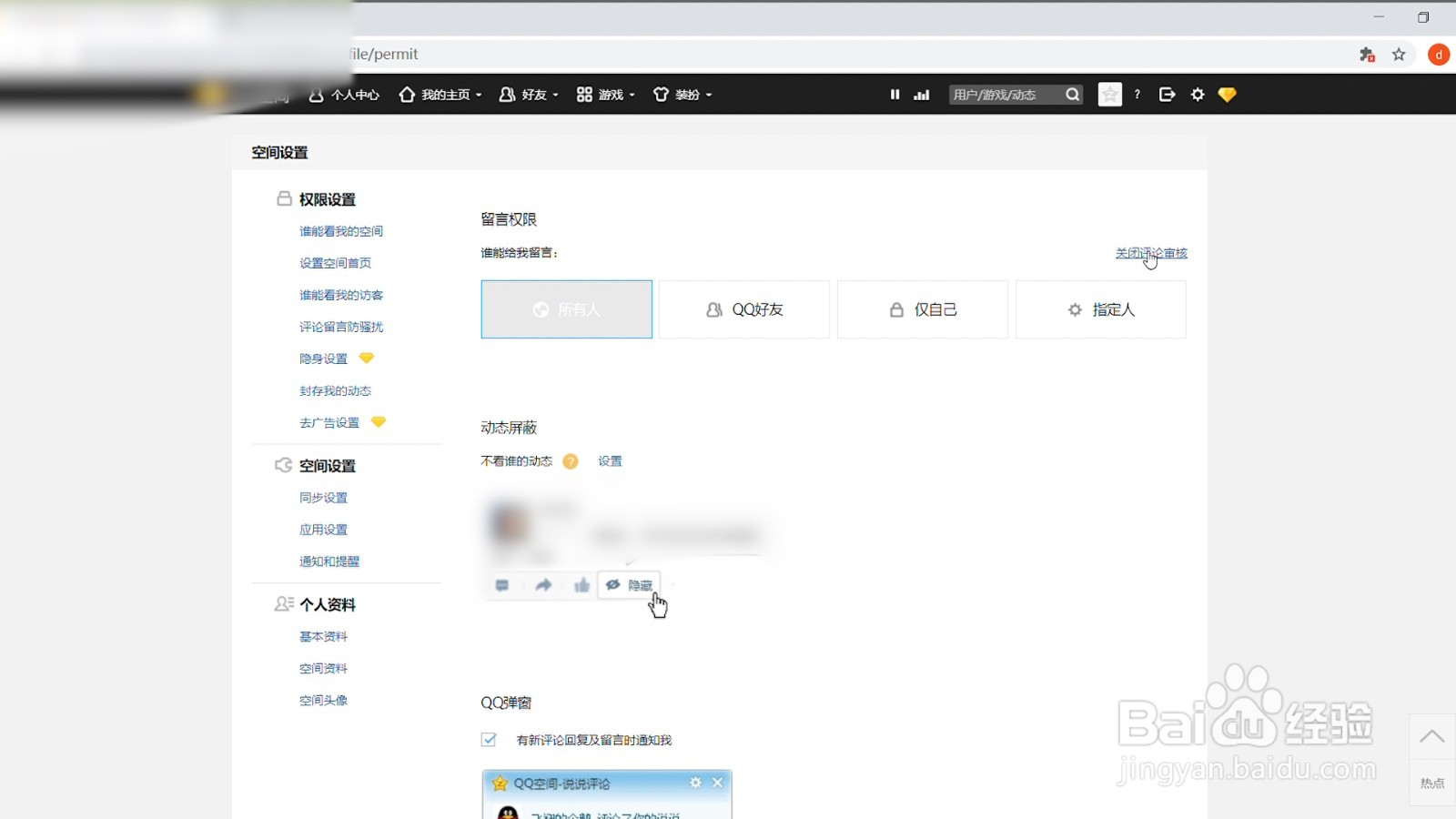The image size is (1456, 819).
Task: Open 封存我的动态 setting
Action: pyautogui.click(x=336, y=390)
